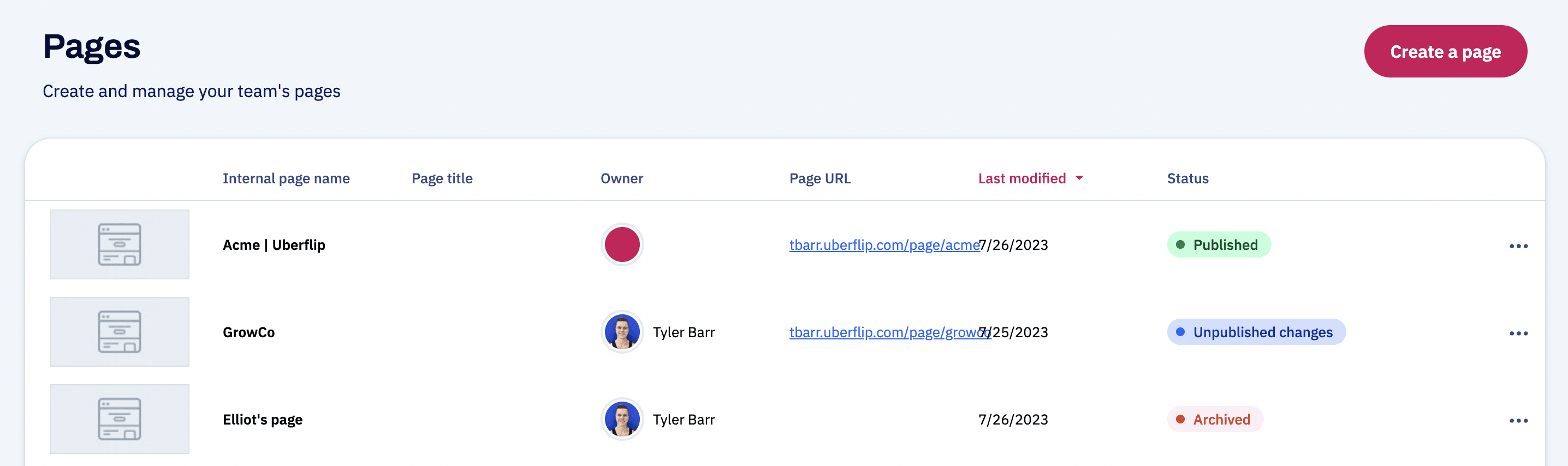Click Tyler Barr's avatar in the GrowCo row
1568x466 pixels.
(621, 332)
